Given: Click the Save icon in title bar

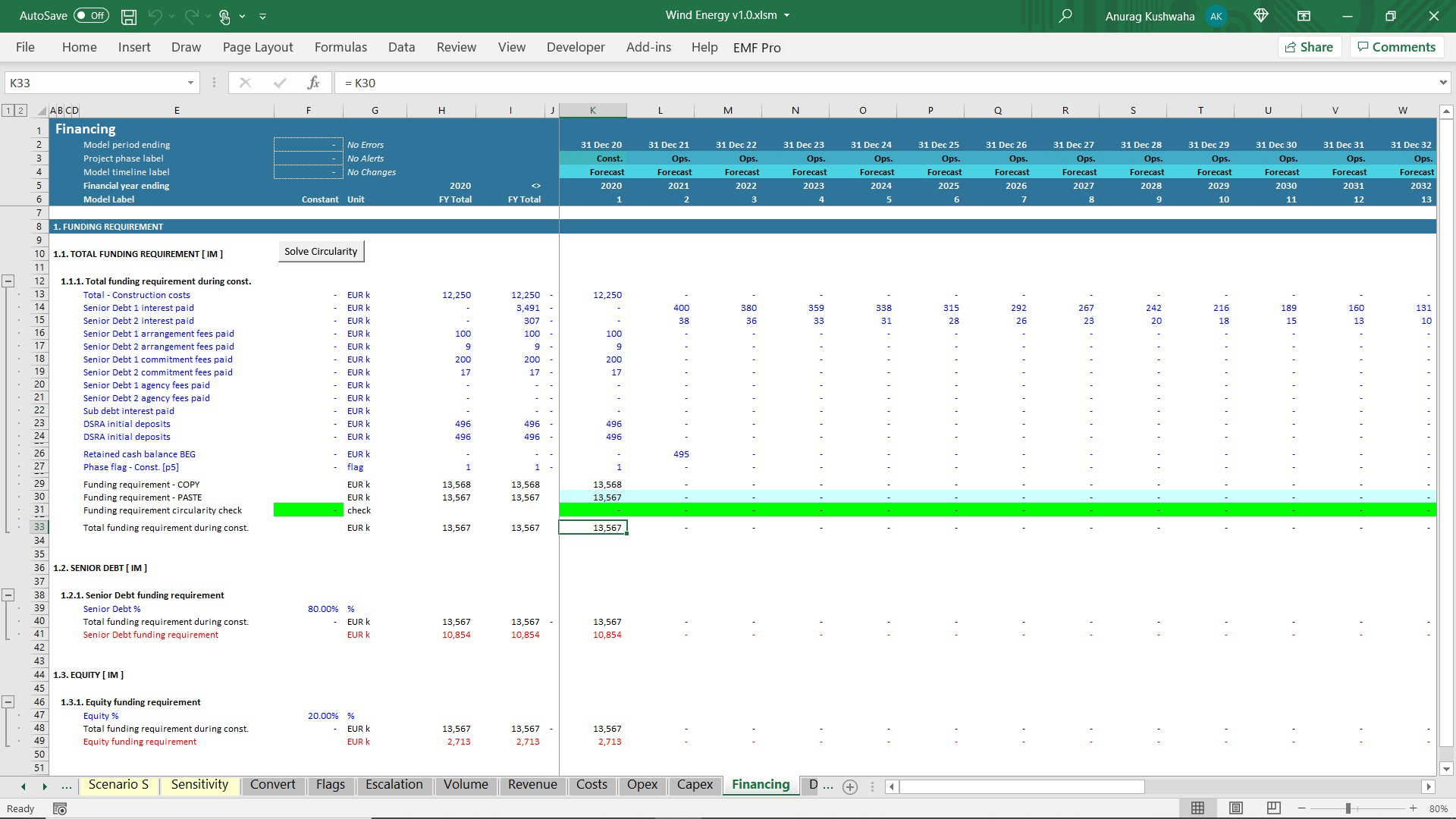Looking at the screenshot, I should point(129,16).
